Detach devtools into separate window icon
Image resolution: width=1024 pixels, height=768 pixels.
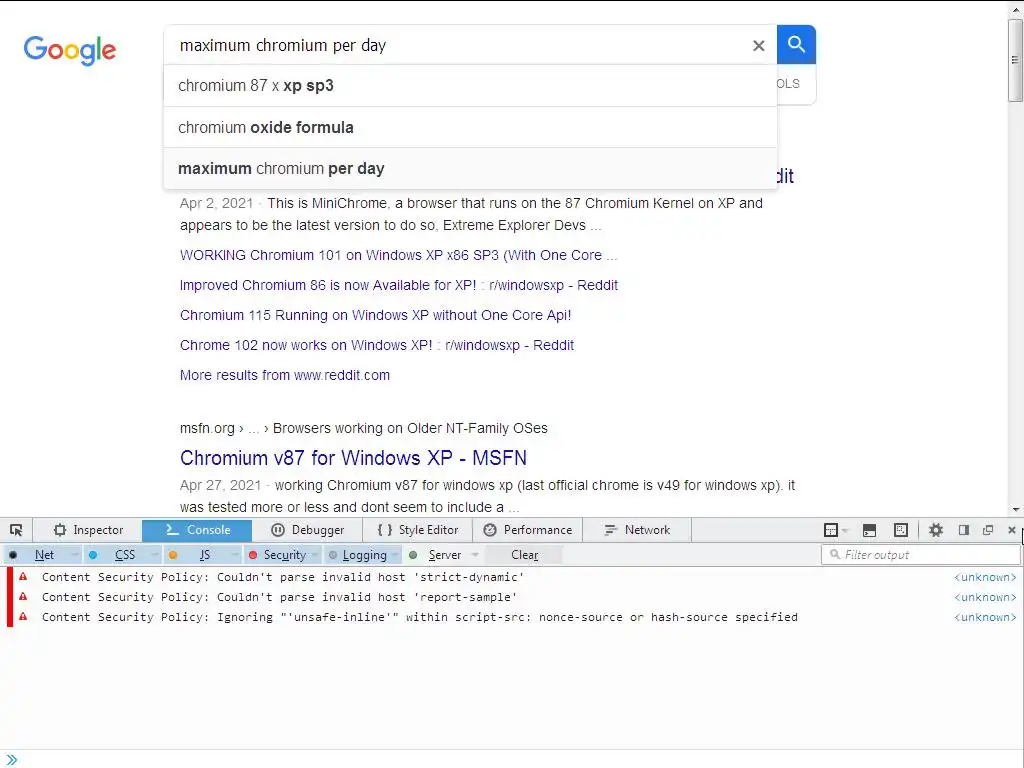(988, 530)
